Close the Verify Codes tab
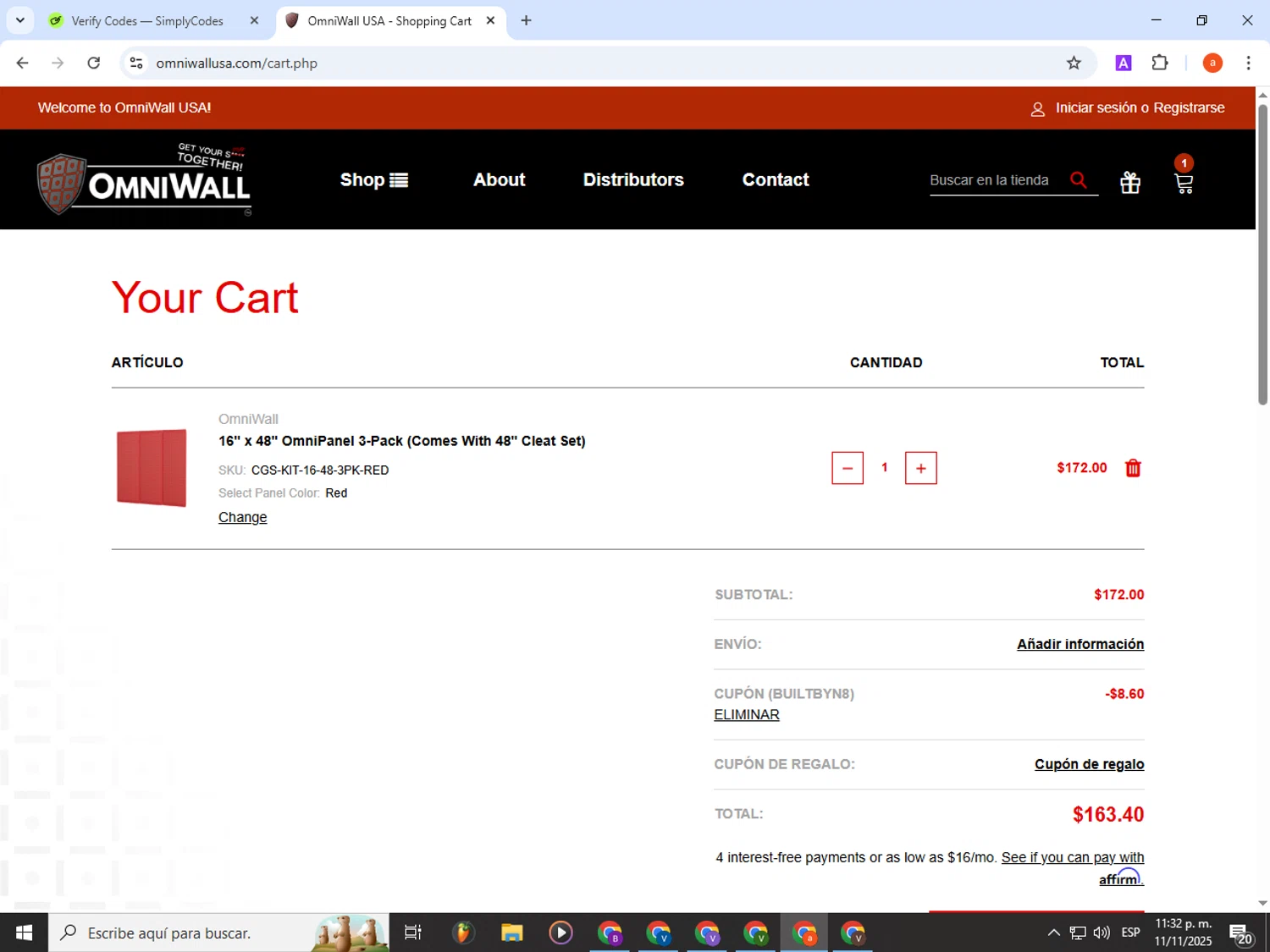1270x952 pixels. point(254,20)
